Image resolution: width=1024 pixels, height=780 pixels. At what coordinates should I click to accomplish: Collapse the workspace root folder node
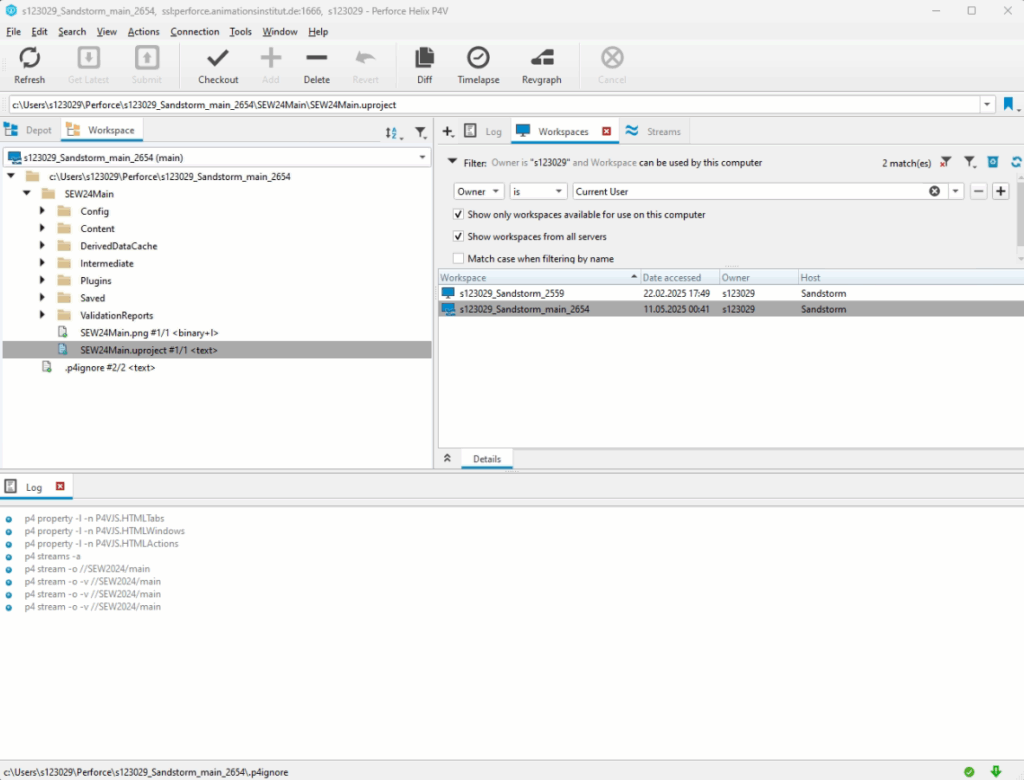pos(11,176)
